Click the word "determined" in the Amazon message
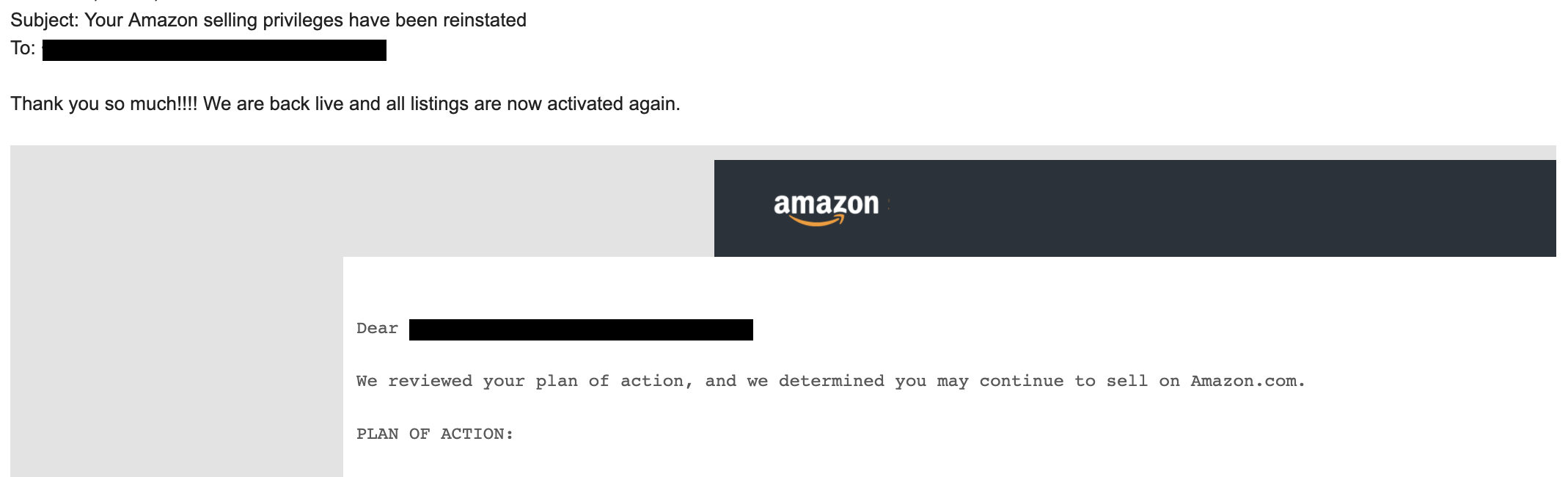1568x477 pixels. point(831,382)
